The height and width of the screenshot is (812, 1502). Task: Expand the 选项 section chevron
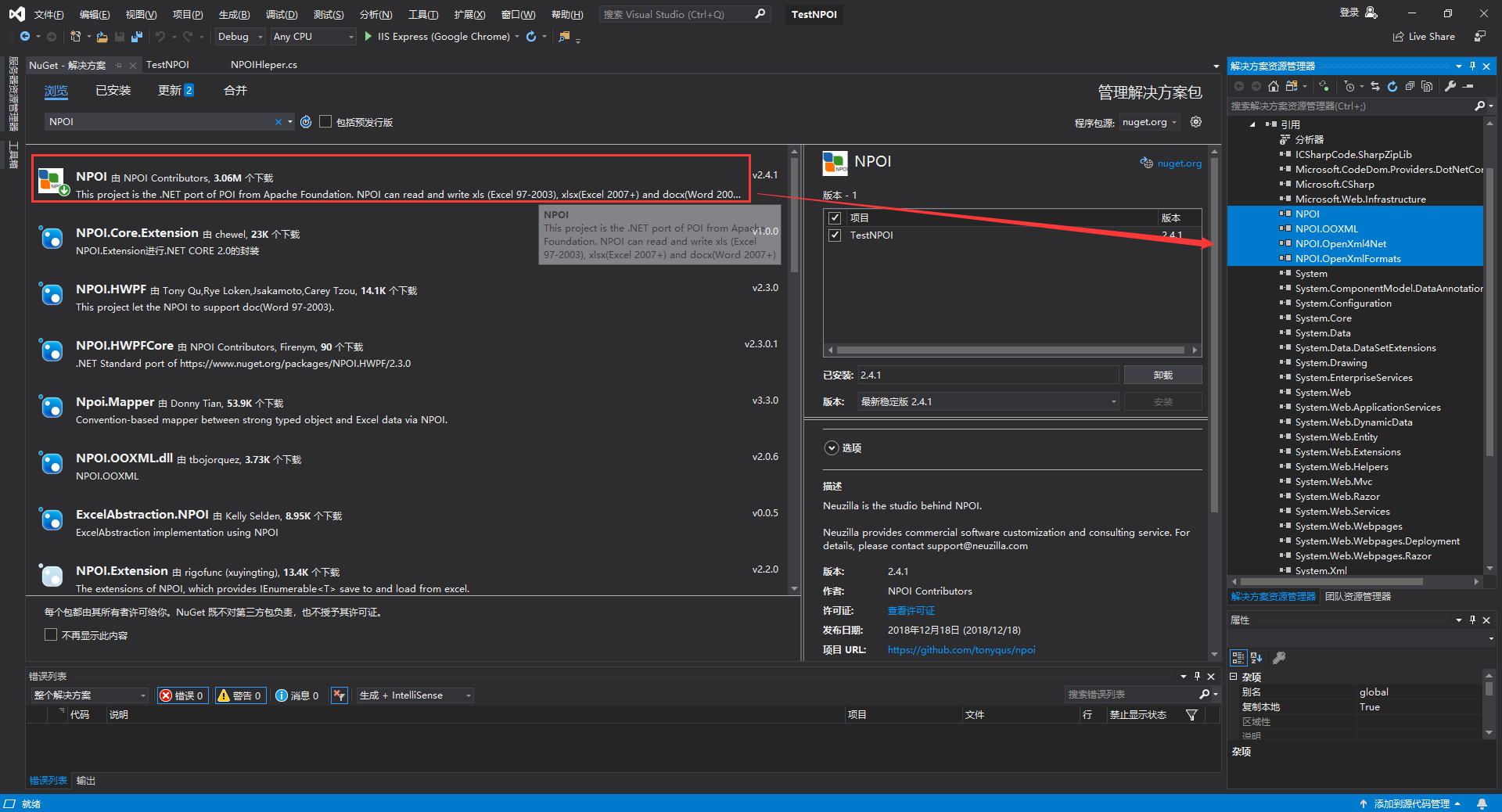[x=832, y=448]
